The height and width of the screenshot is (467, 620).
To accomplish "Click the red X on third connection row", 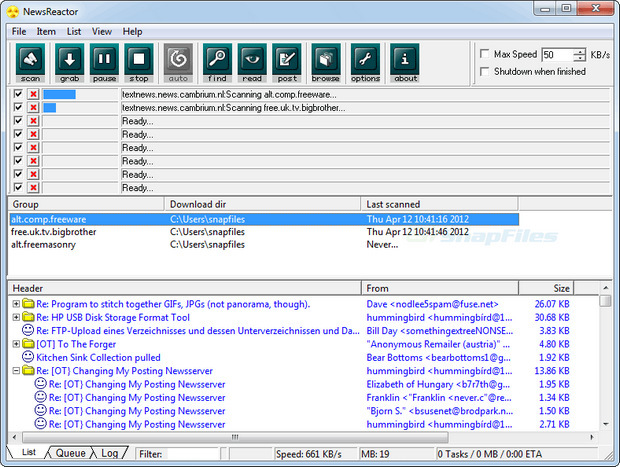I will [x=33, y=121].
